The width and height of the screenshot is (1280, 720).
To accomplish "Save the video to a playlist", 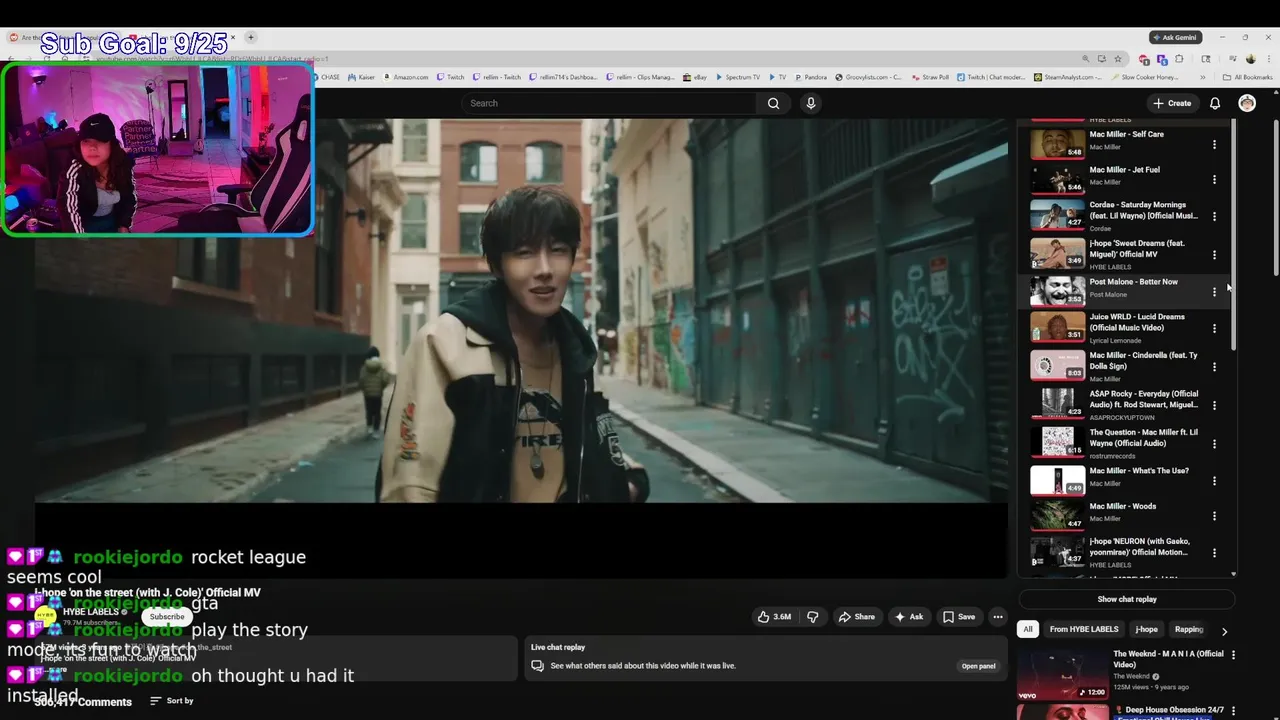I will [959, 617].
